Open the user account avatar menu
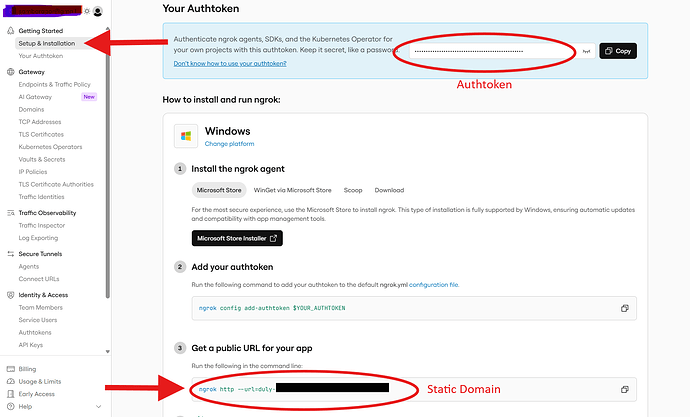Viewport: 690px width, 417px height. (x=98, y=11)
